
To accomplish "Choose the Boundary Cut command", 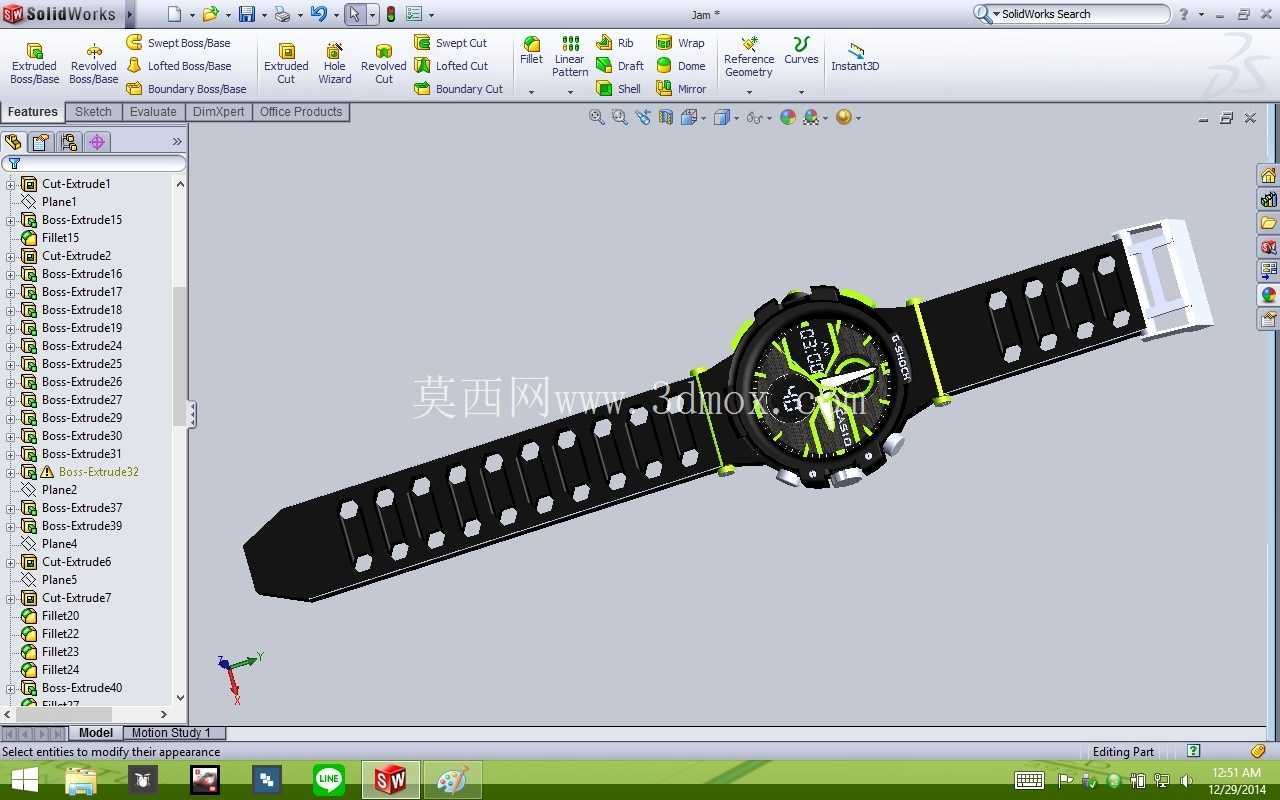I will [x=459, y=89].
